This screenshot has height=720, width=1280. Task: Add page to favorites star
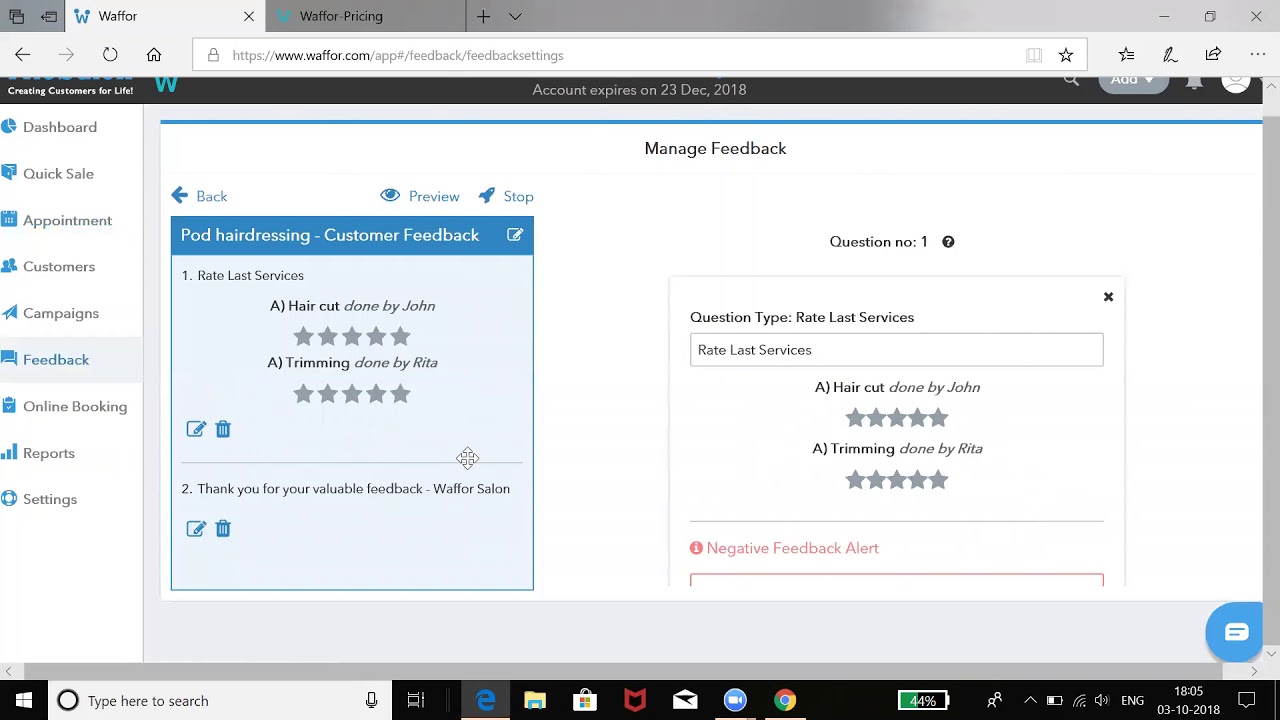point(1066,55)
